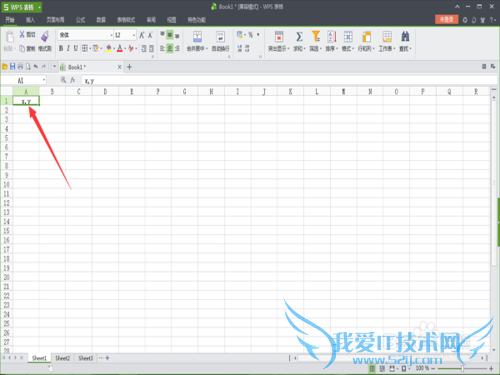Click the Worksheet icon

pos(387,37)
